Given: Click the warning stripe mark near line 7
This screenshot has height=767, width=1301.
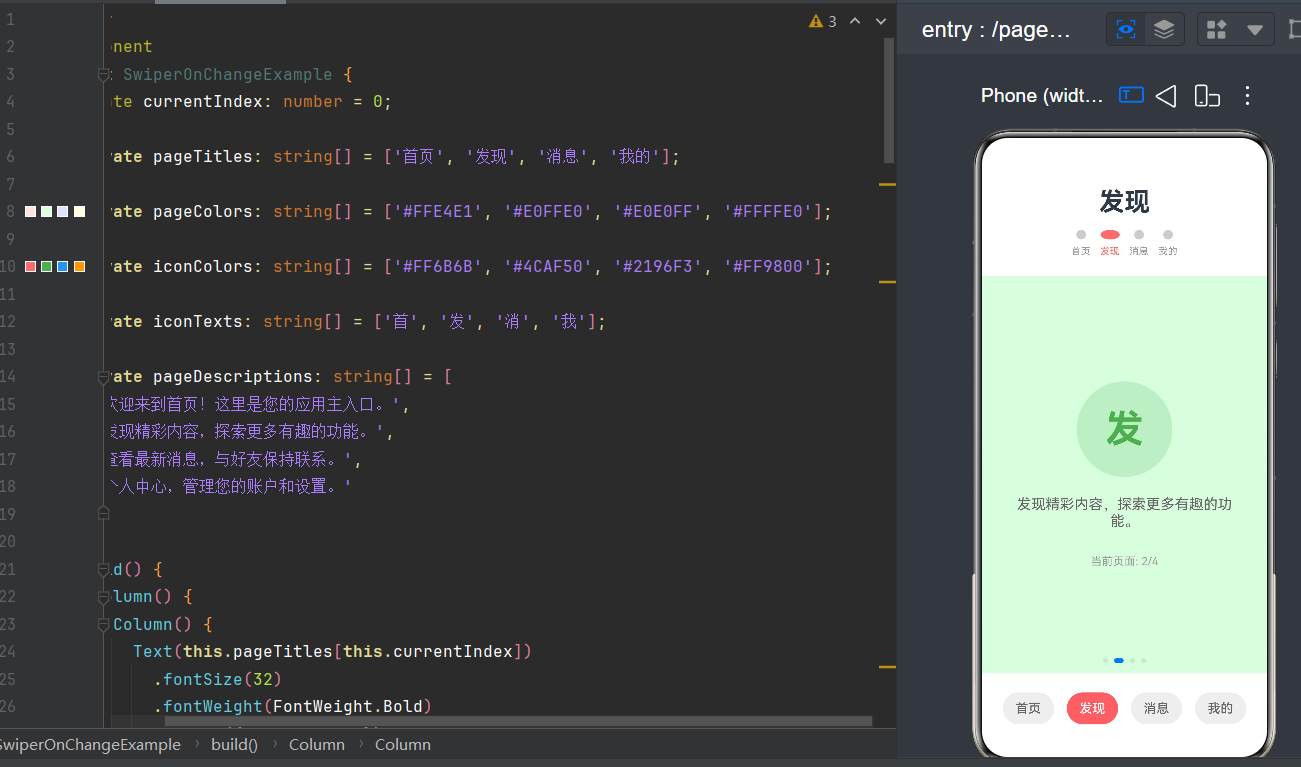Looking at the screenshot, I should (x=887, y=184).
